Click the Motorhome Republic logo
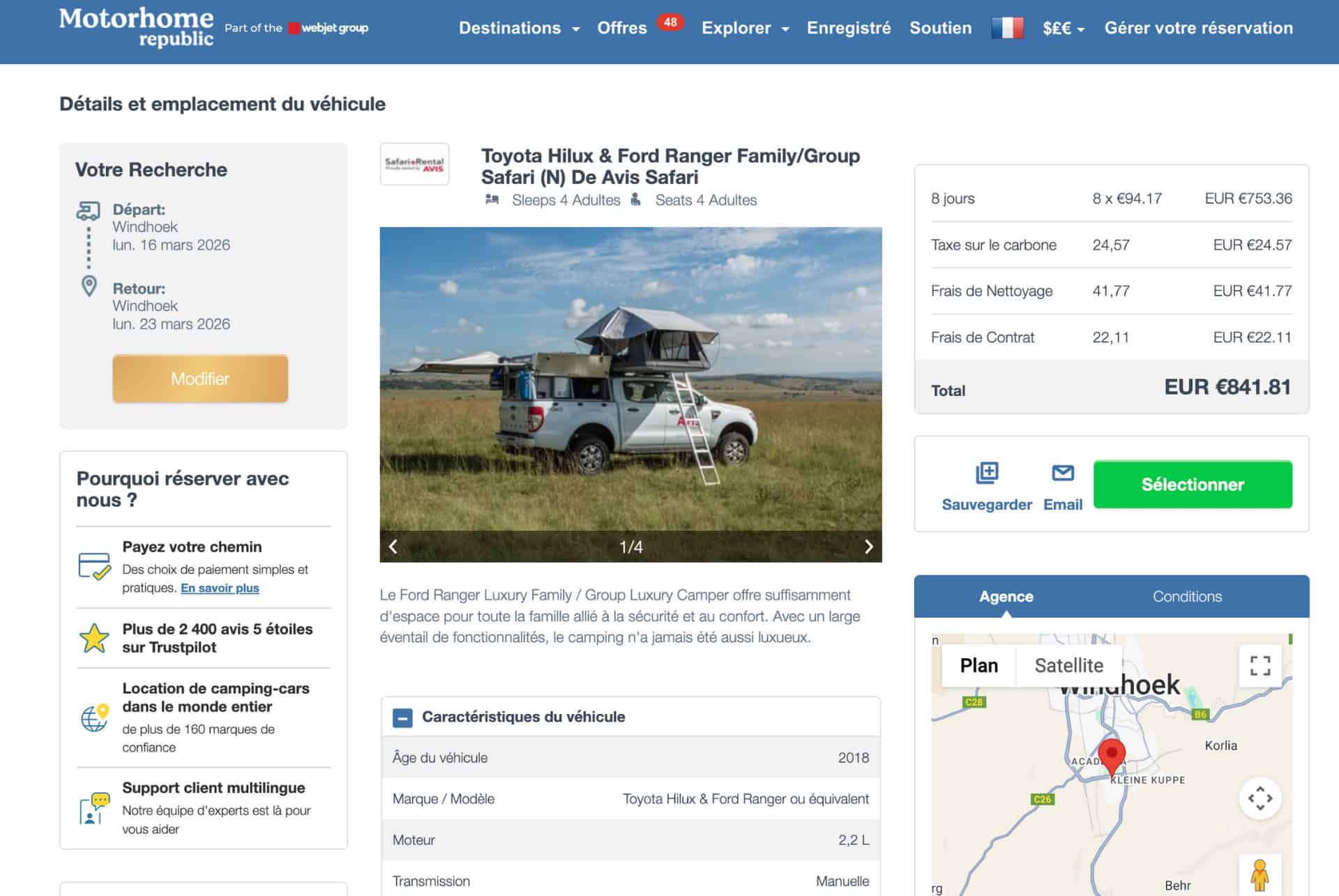The width and height of the screenshot is (1339, 896). [x=136, y=28]
